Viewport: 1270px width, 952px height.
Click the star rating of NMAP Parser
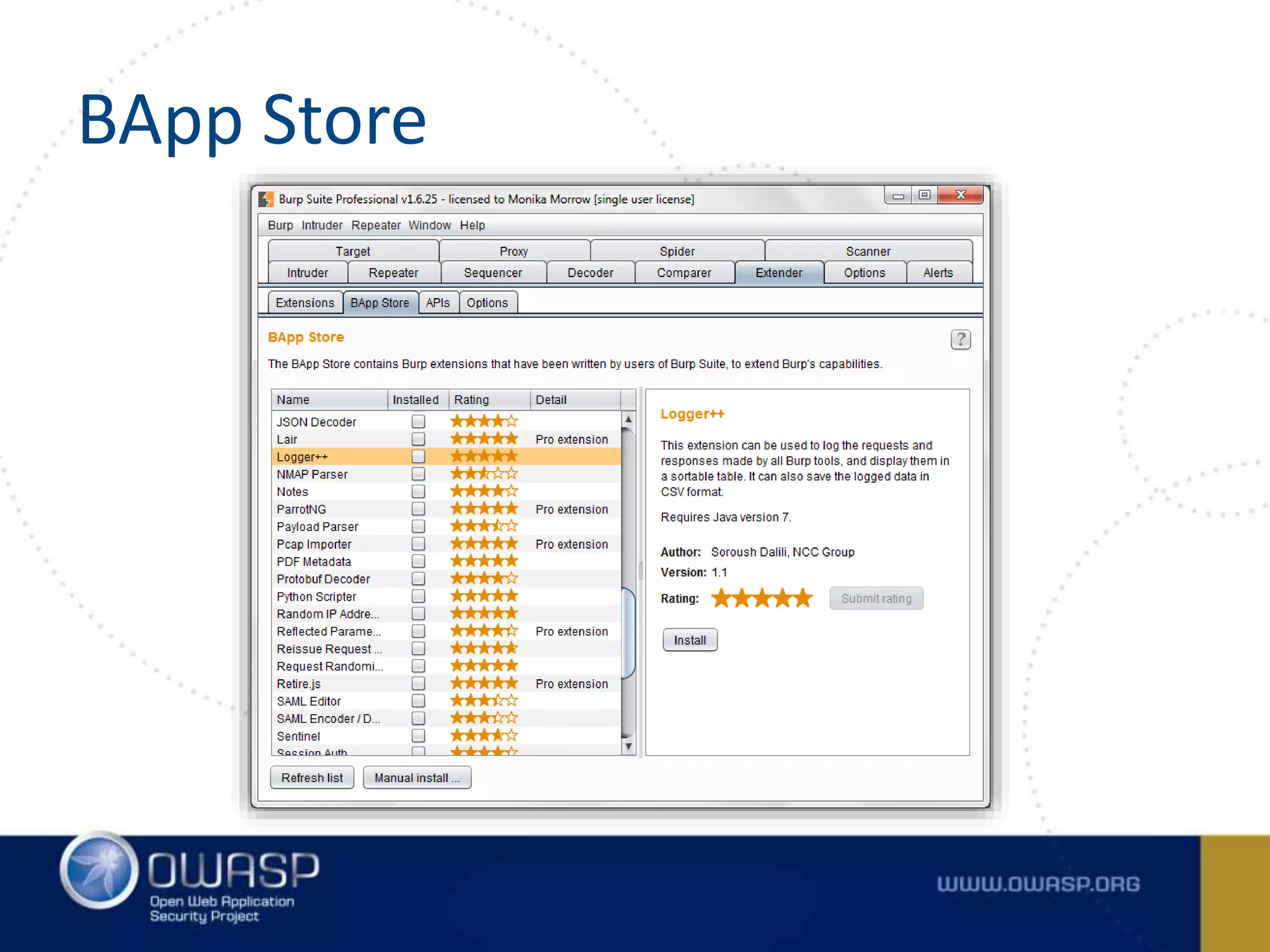click(x=484, y=474)
